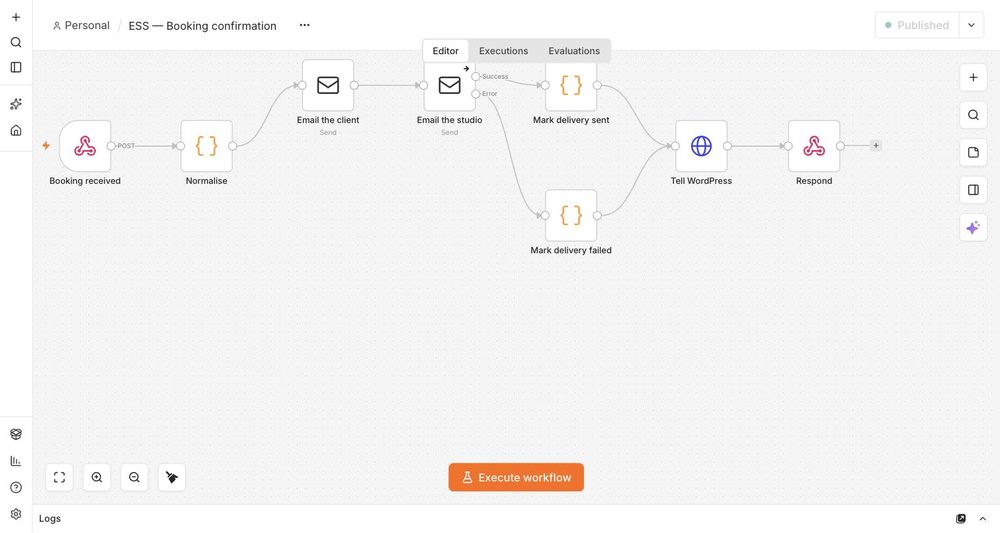The width and height of the screenshot is (1000, 533).
Task: Open the sparkle AI icon in left sidebar
Action: 16,104
